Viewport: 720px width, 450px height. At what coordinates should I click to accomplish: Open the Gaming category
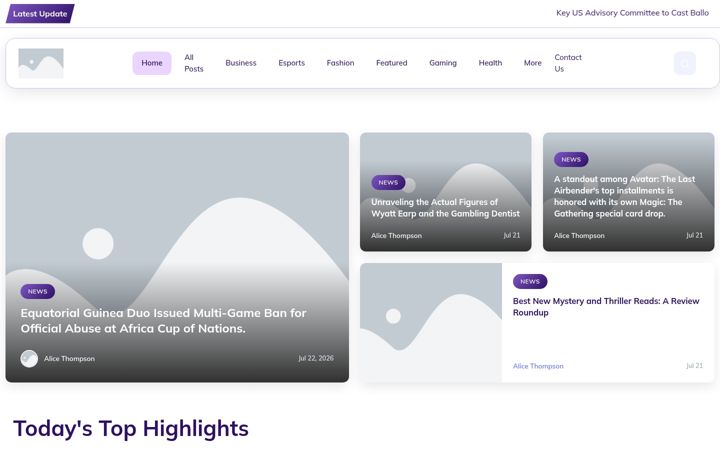pos(443,63)
